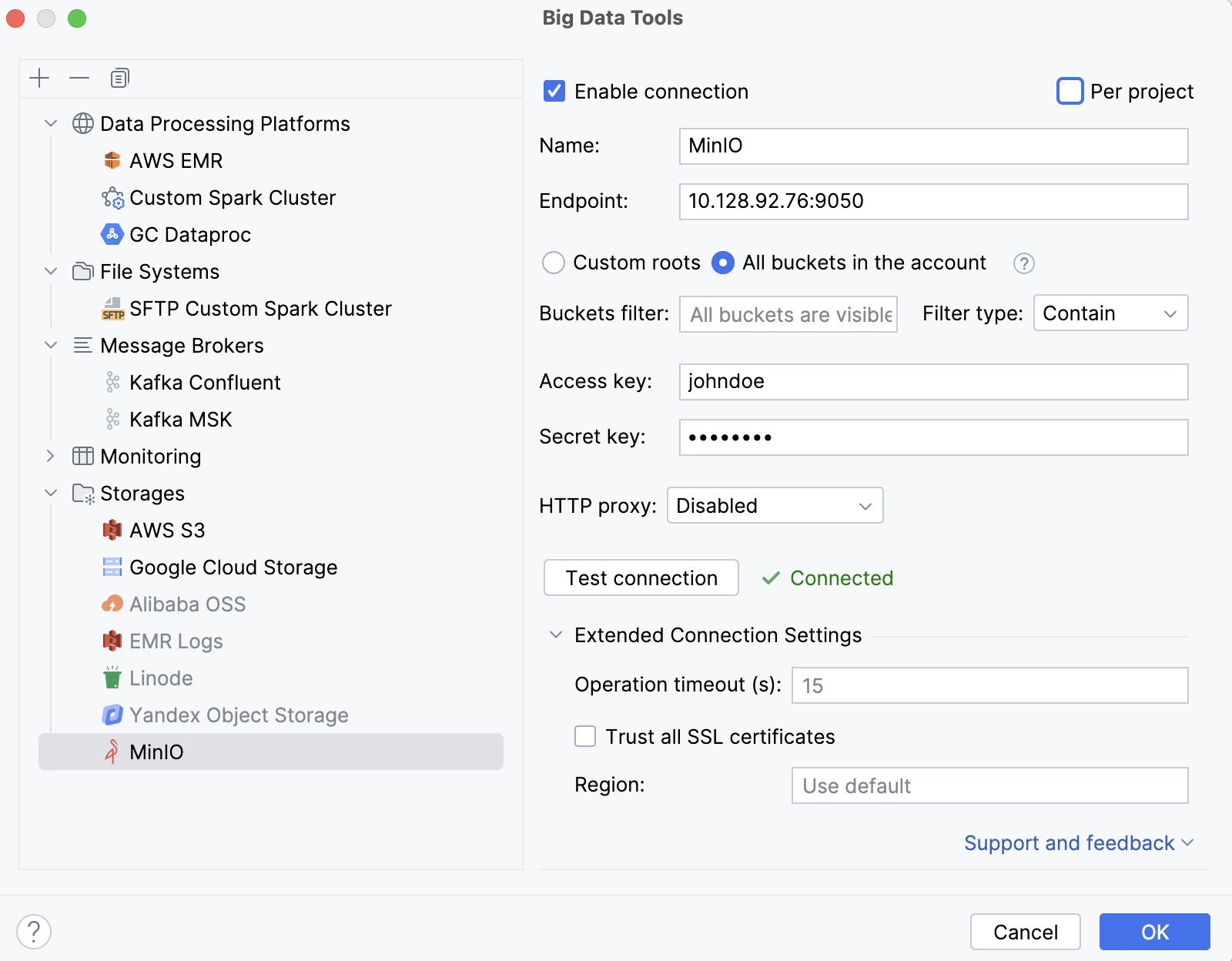
Task: Open the AWS S3 storage entry
Action: (x=112, y=530)
